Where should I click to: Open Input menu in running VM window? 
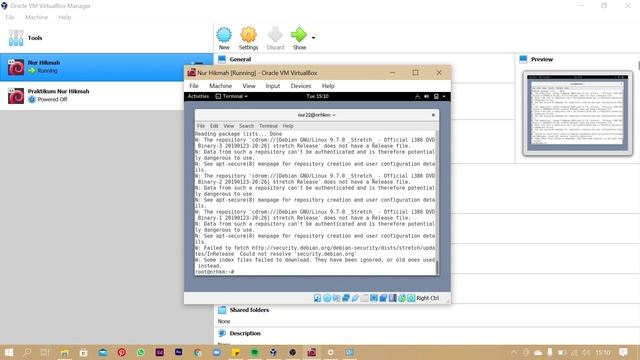273,86
